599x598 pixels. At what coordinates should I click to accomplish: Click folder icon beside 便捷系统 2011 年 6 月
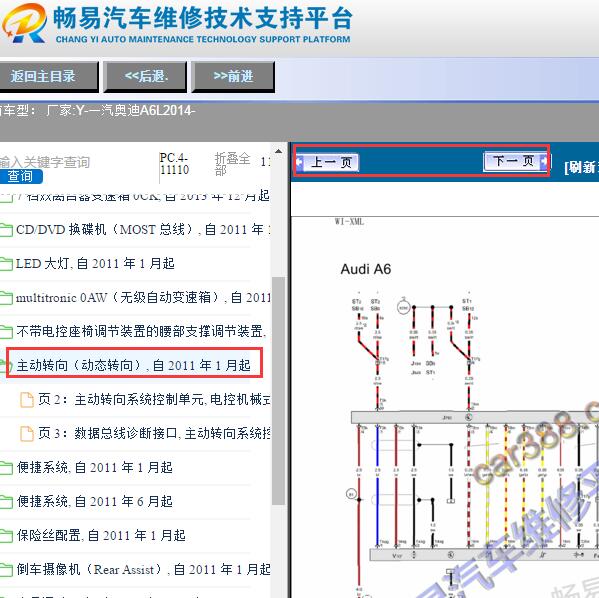[x=6, y=502]
